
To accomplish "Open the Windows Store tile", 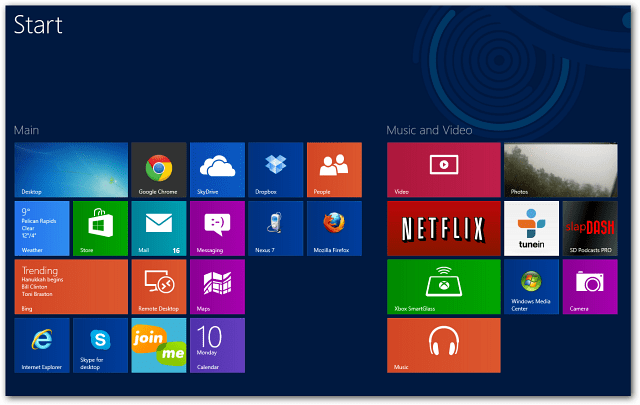I will tap(100, 228).
